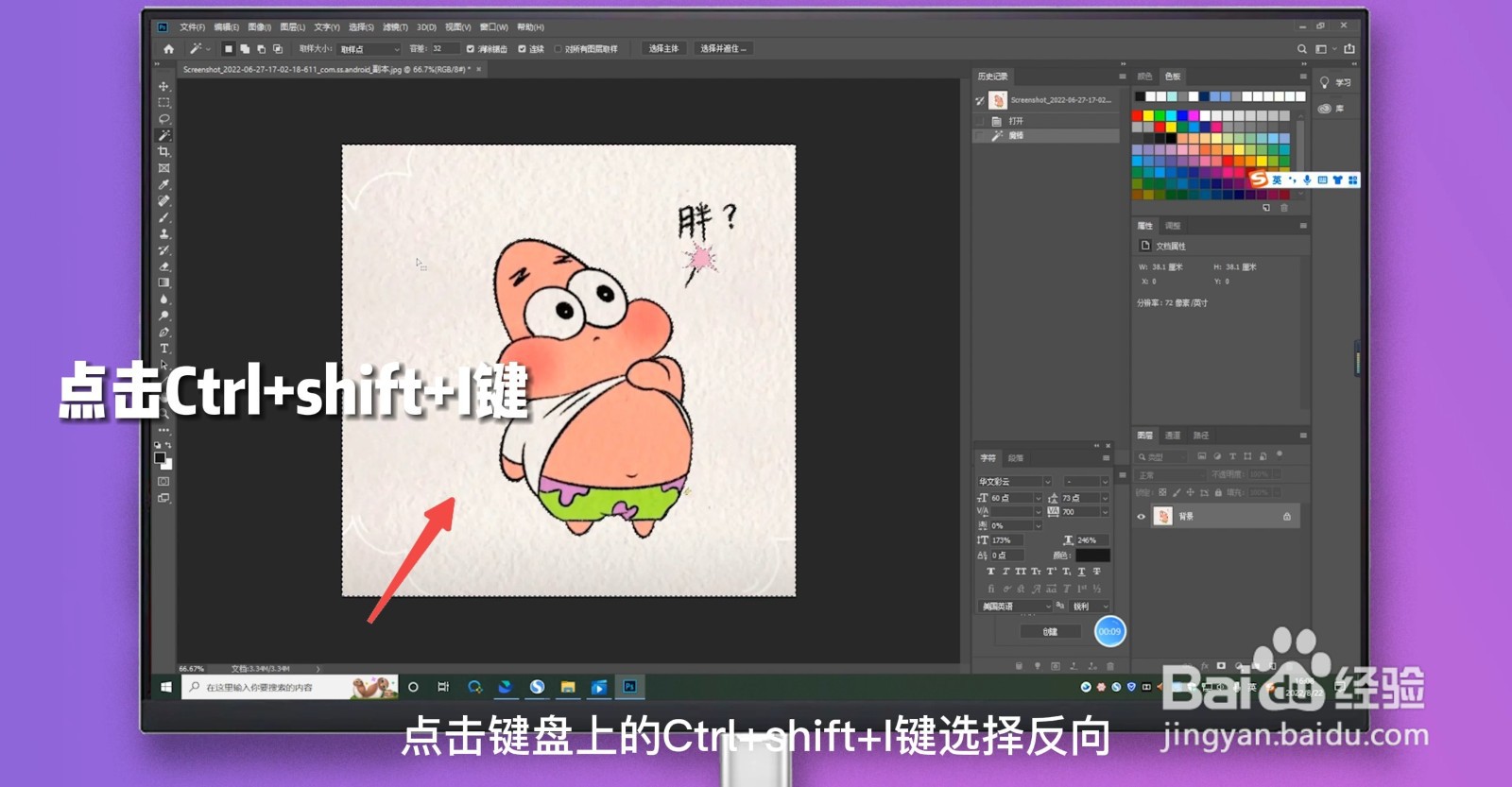Screen dimensions: 1512x787
Task: Select the Eyedropper tool
Action: click(x=163, y=184)
